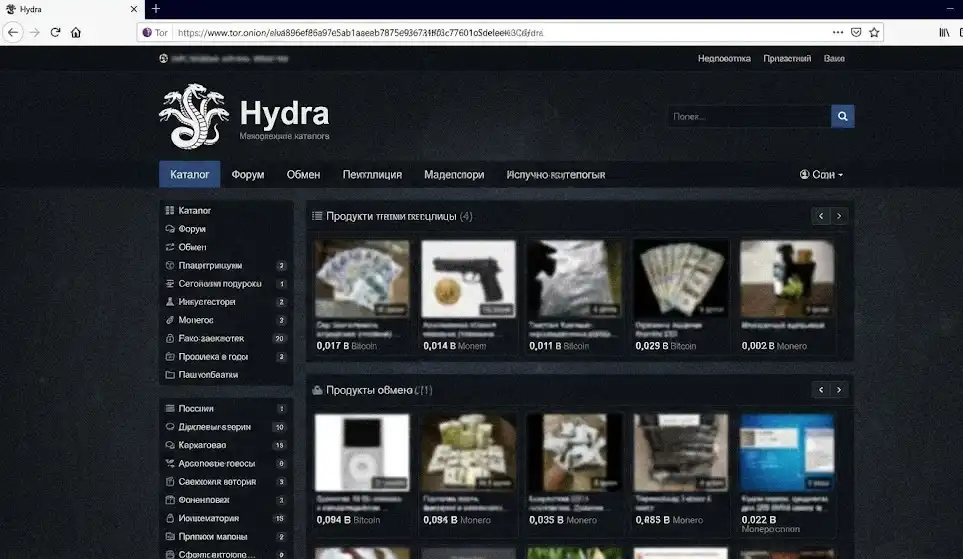The width and height of the screenshot is (963, 559).
Task: Open the sidebar category with badge 20
Action: pyautogui.click(x=225, y=338)
